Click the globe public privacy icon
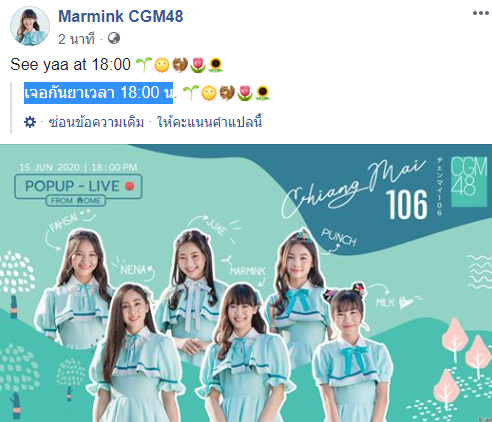Viewport: 492px width, 422px height. [114, 38]
